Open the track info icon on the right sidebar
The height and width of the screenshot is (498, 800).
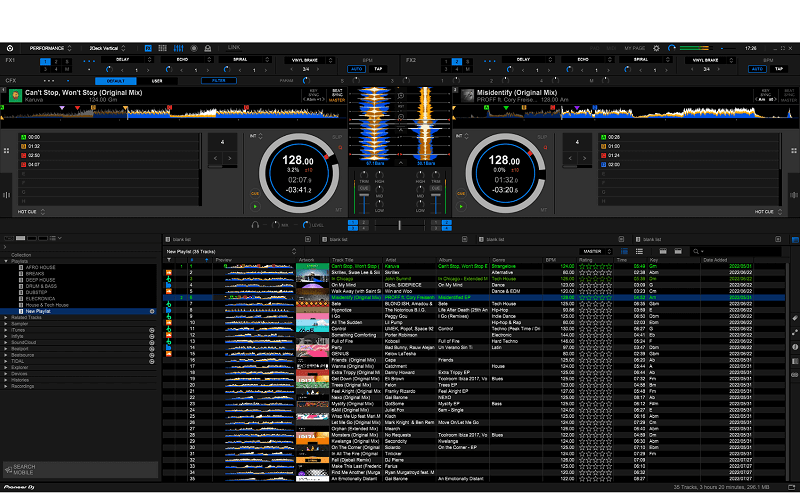pos(795,347)
